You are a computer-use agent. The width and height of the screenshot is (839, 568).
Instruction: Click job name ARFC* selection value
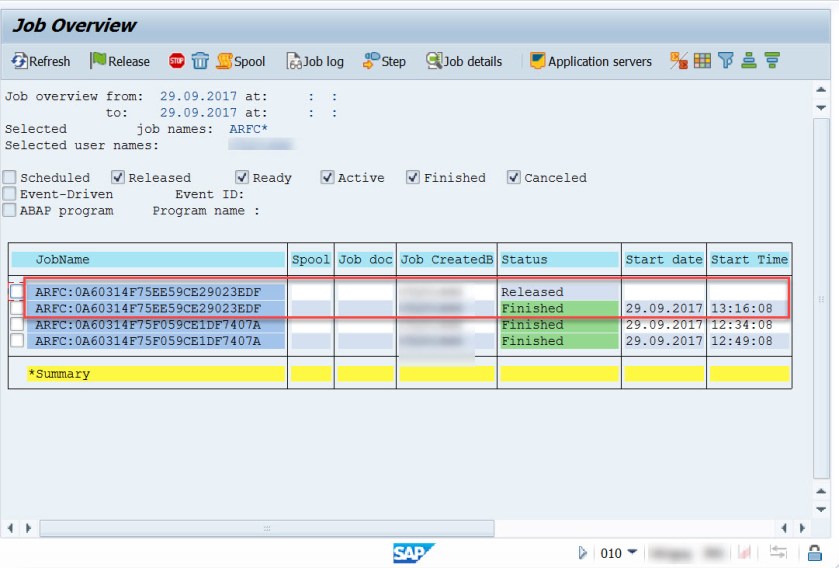pyautogui.click(x=248, y=129)
